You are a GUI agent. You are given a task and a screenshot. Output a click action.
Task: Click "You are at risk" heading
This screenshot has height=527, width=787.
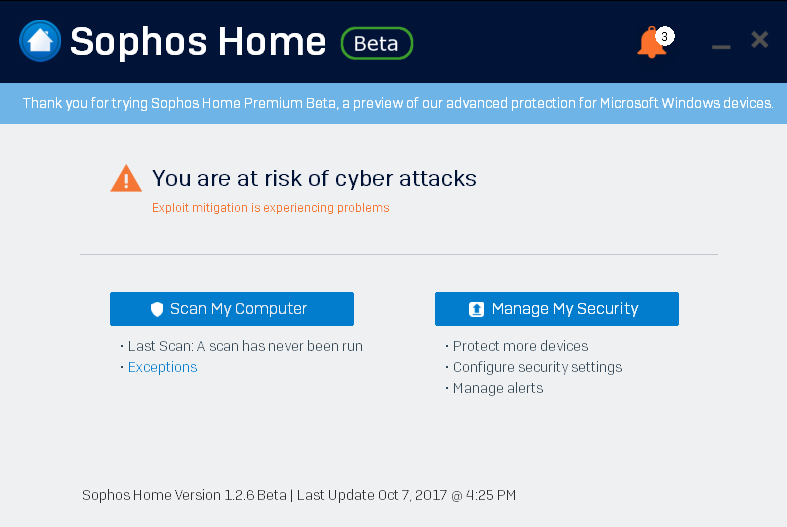pyautogui.click(x=314, y=179)
